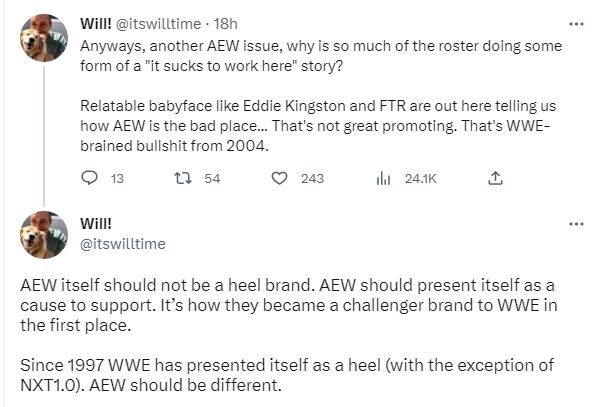
Task: Click the reply speech bubble icon
Action: (x=89, y=178)
